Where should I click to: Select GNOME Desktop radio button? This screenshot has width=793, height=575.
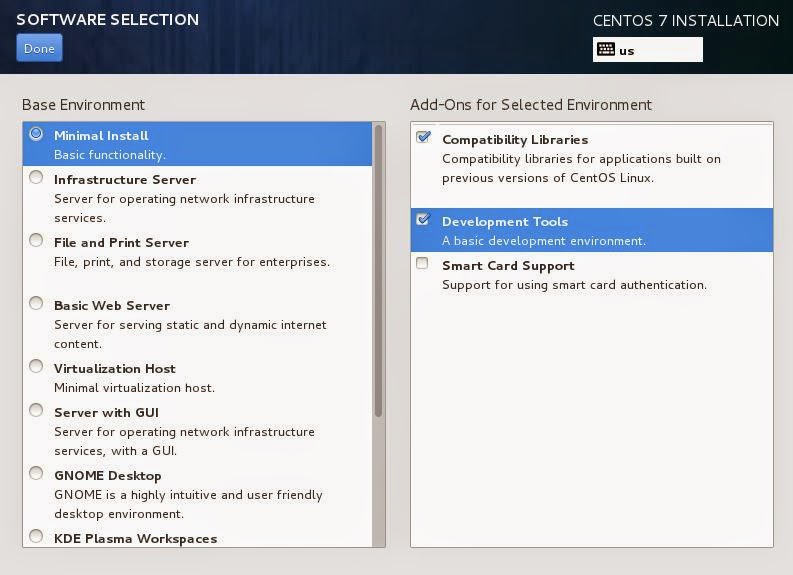tap(36, 473)
